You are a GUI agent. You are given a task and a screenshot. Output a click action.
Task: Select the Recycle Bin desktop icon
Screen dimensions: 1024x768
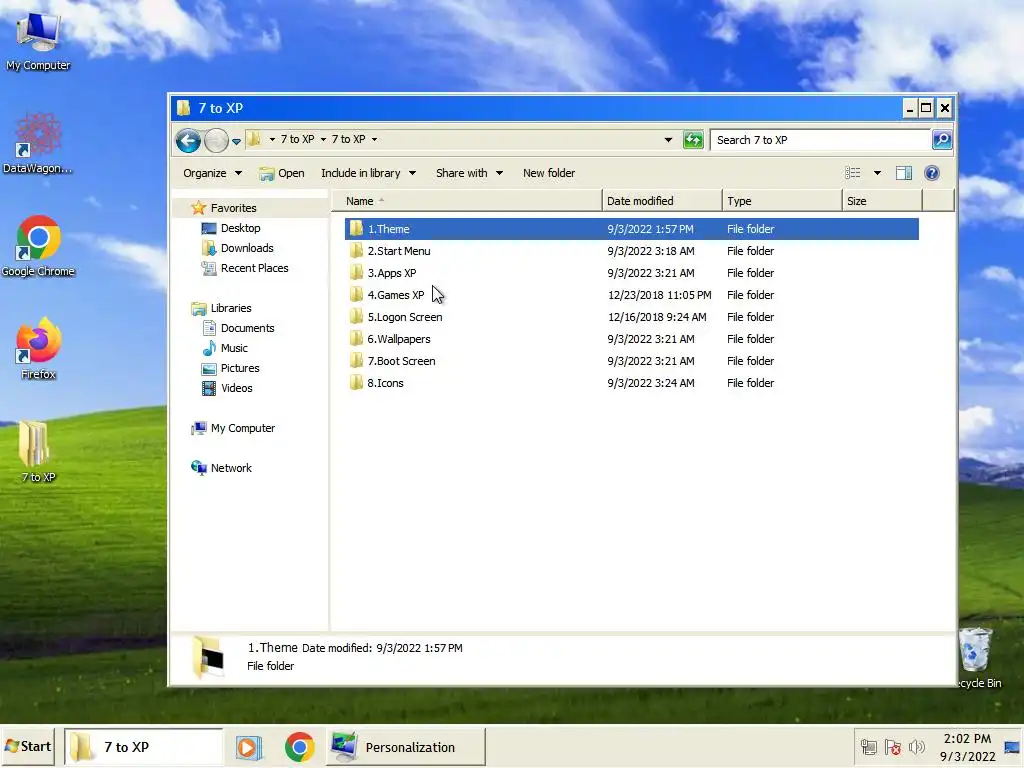(978, 658)
